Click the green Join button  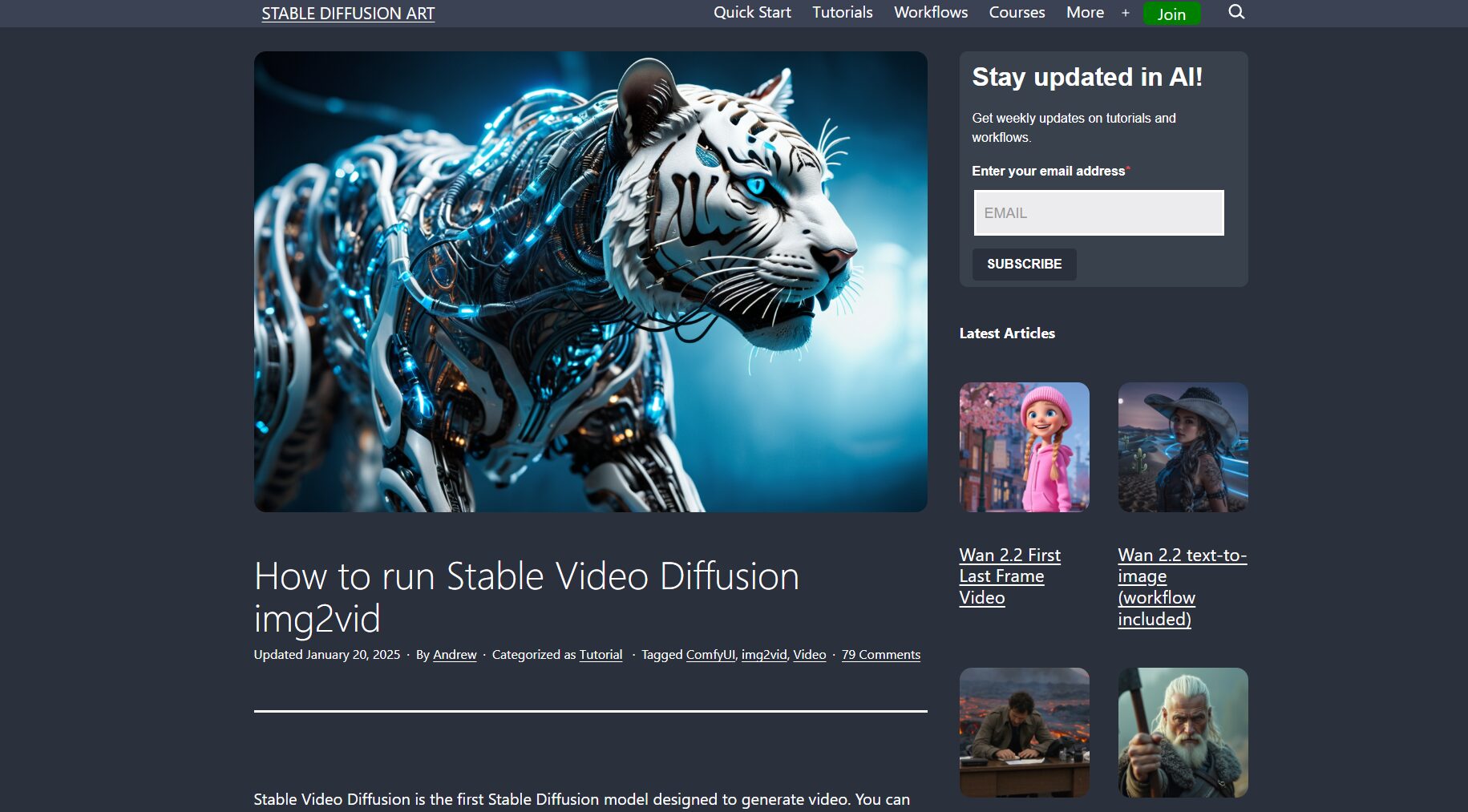tap(1171, 14)
